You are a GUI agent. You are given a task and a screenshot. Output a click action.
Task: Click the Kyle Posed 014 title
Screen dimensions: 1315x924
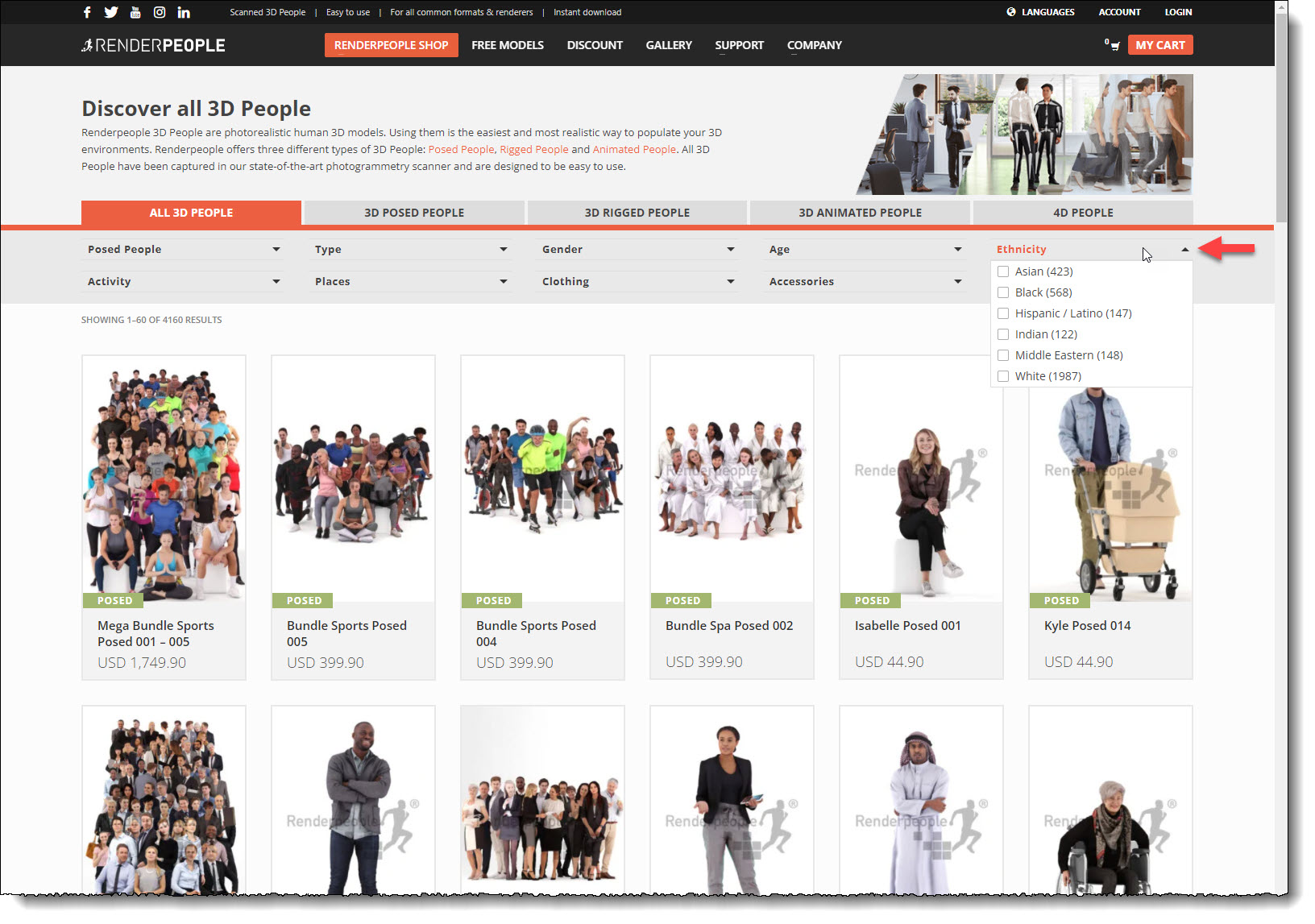(1087, 625)
